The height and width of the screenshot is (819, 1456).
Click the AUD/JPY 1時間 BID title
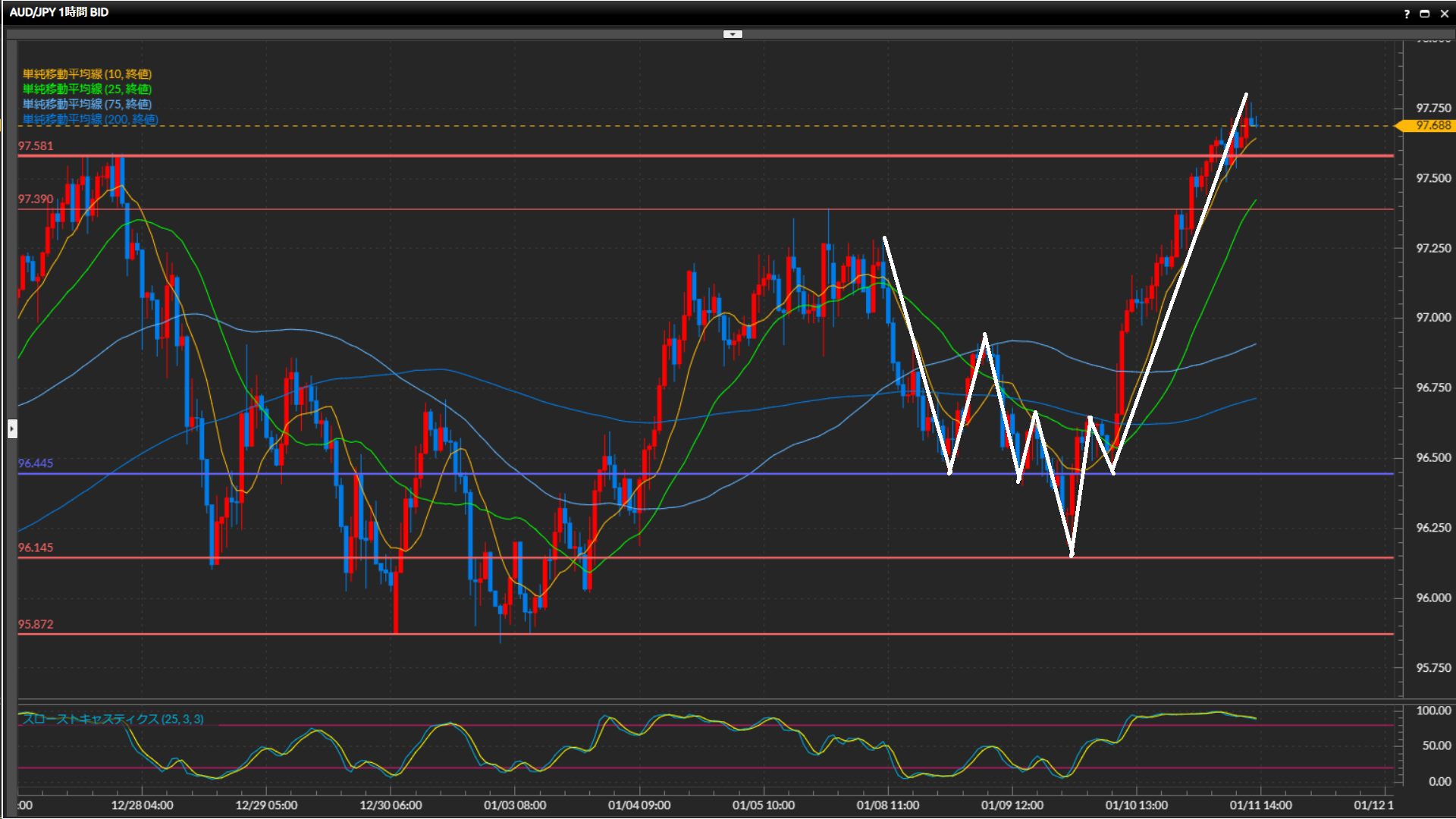[59, 12]
